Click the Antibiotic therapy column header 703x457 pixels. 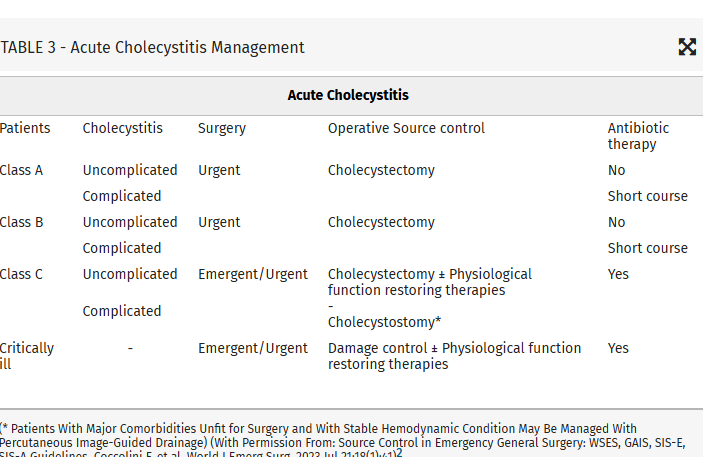638,136
